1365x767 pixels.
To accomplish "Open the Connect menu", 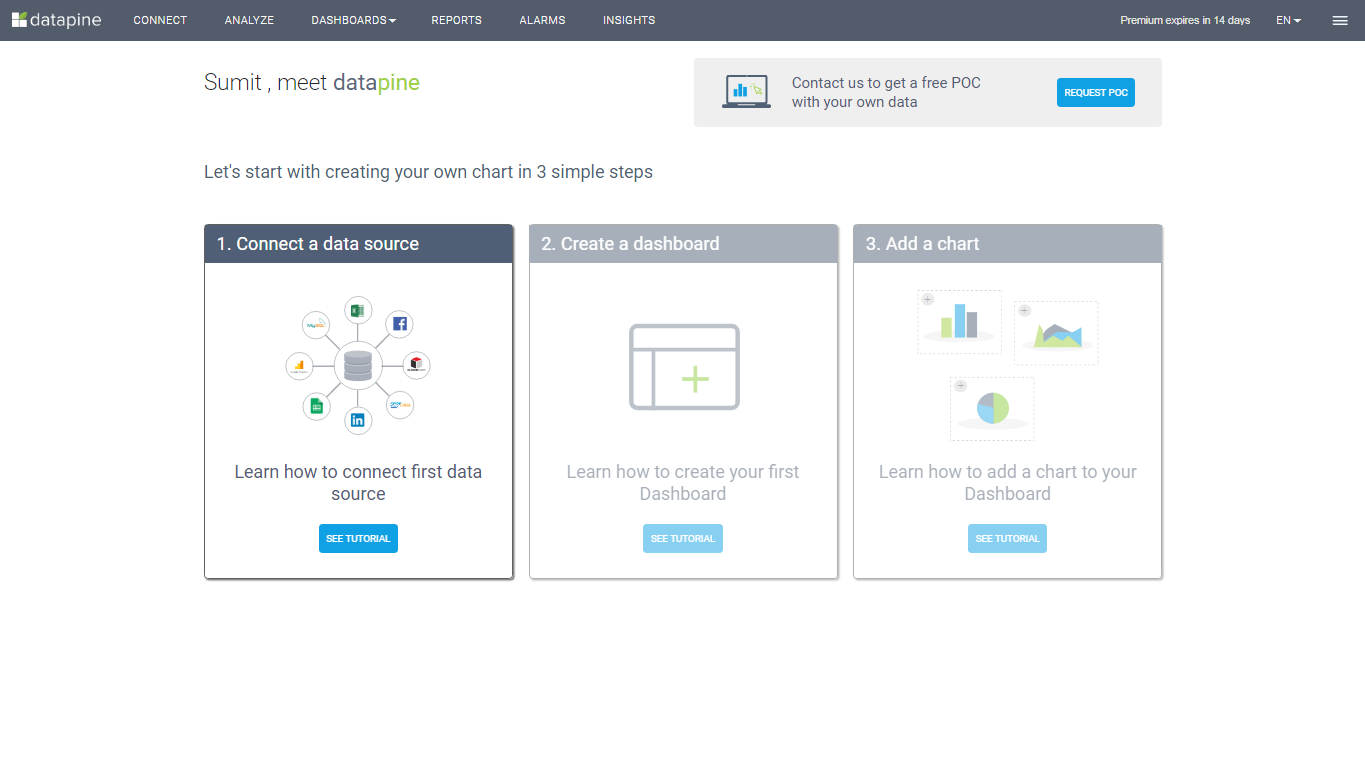I will coord(160,20).
